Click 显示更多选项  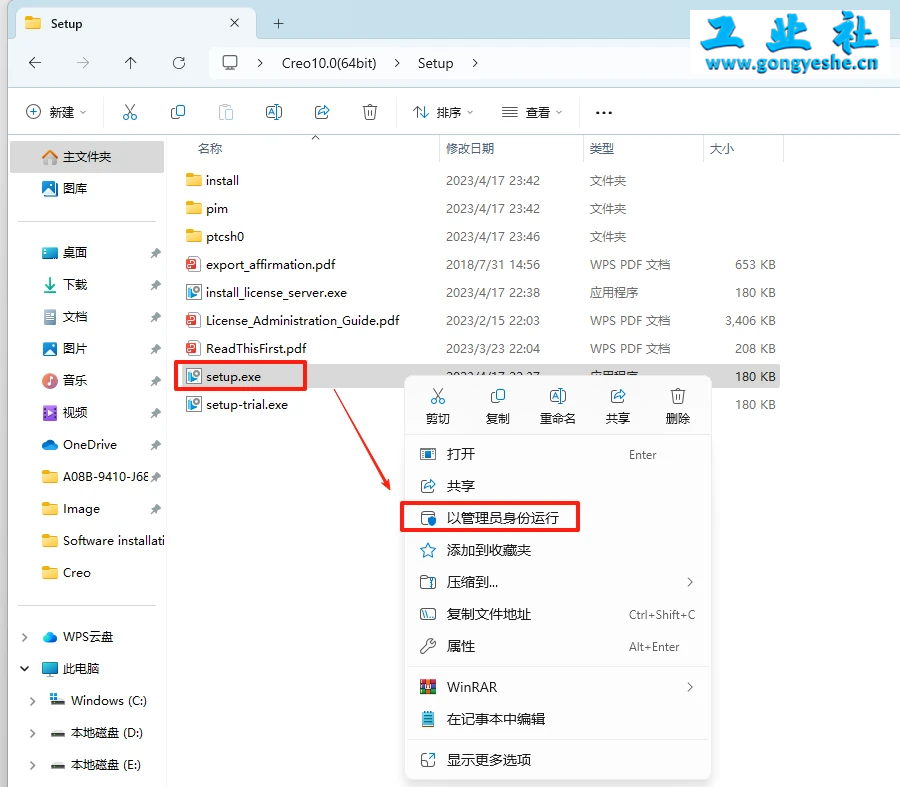click(558, 760)
